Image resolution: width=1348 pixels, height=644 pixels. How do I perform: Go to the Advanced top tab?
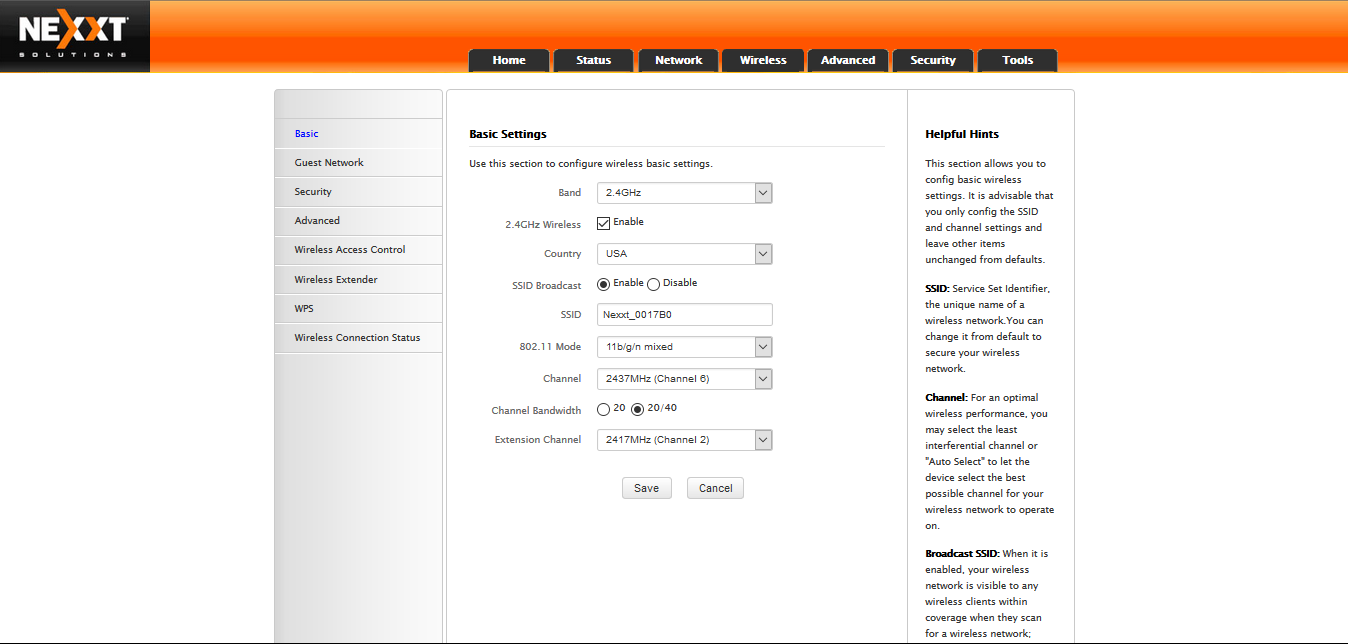[848, 60]
